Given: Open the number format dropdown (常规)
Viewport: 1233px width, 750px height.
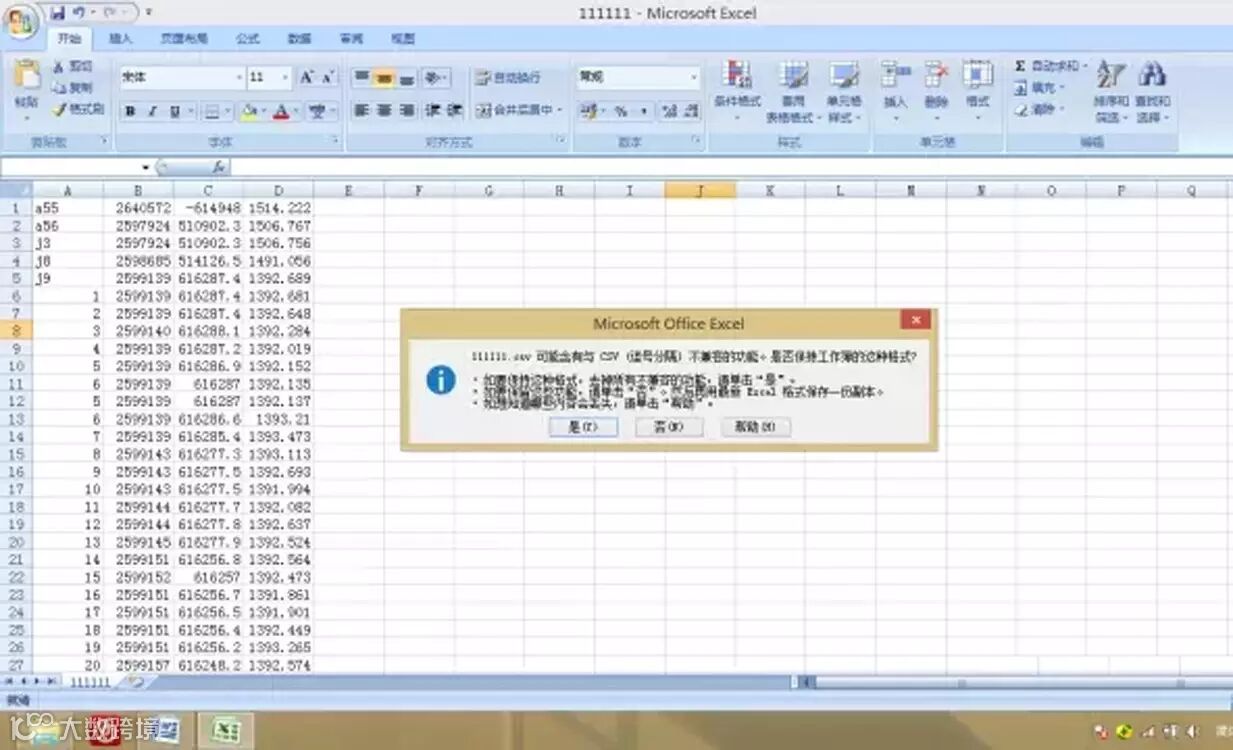Looking at the screenshot, I should pyautogui.click(x=694, y=77).
